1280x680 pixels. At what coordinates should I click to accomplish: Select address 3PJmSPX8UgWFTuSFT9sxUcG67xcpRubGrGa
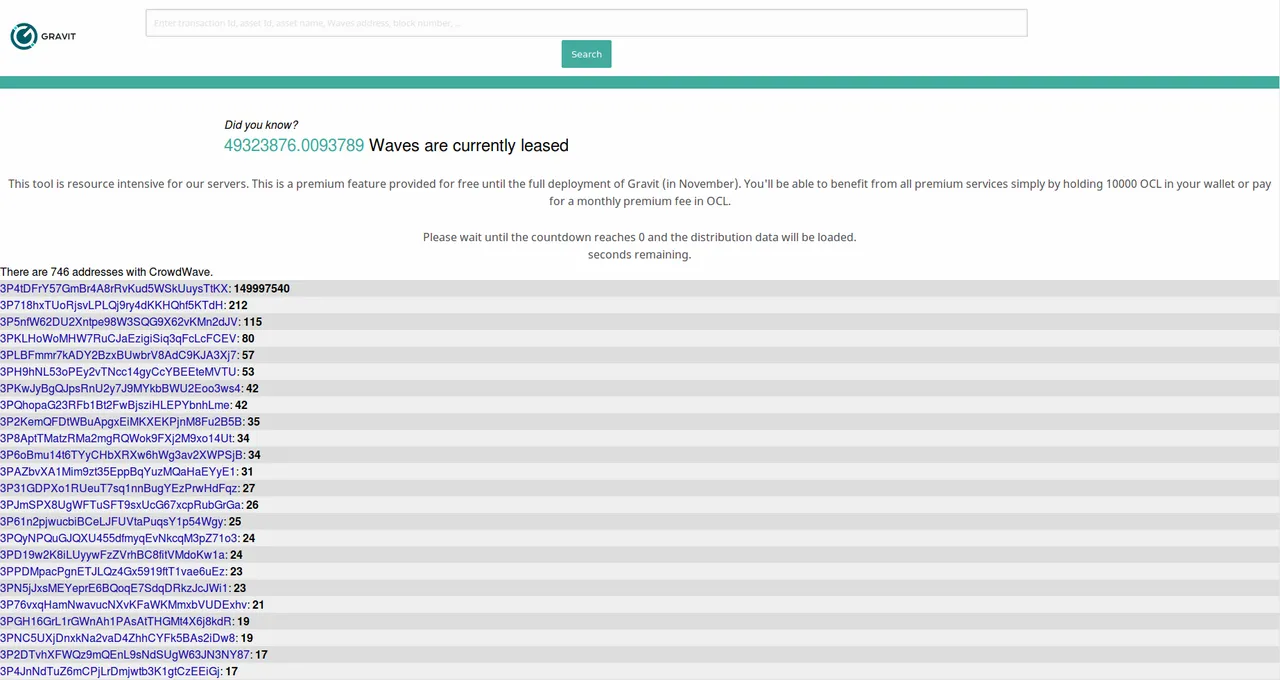[x=121, y=505]
